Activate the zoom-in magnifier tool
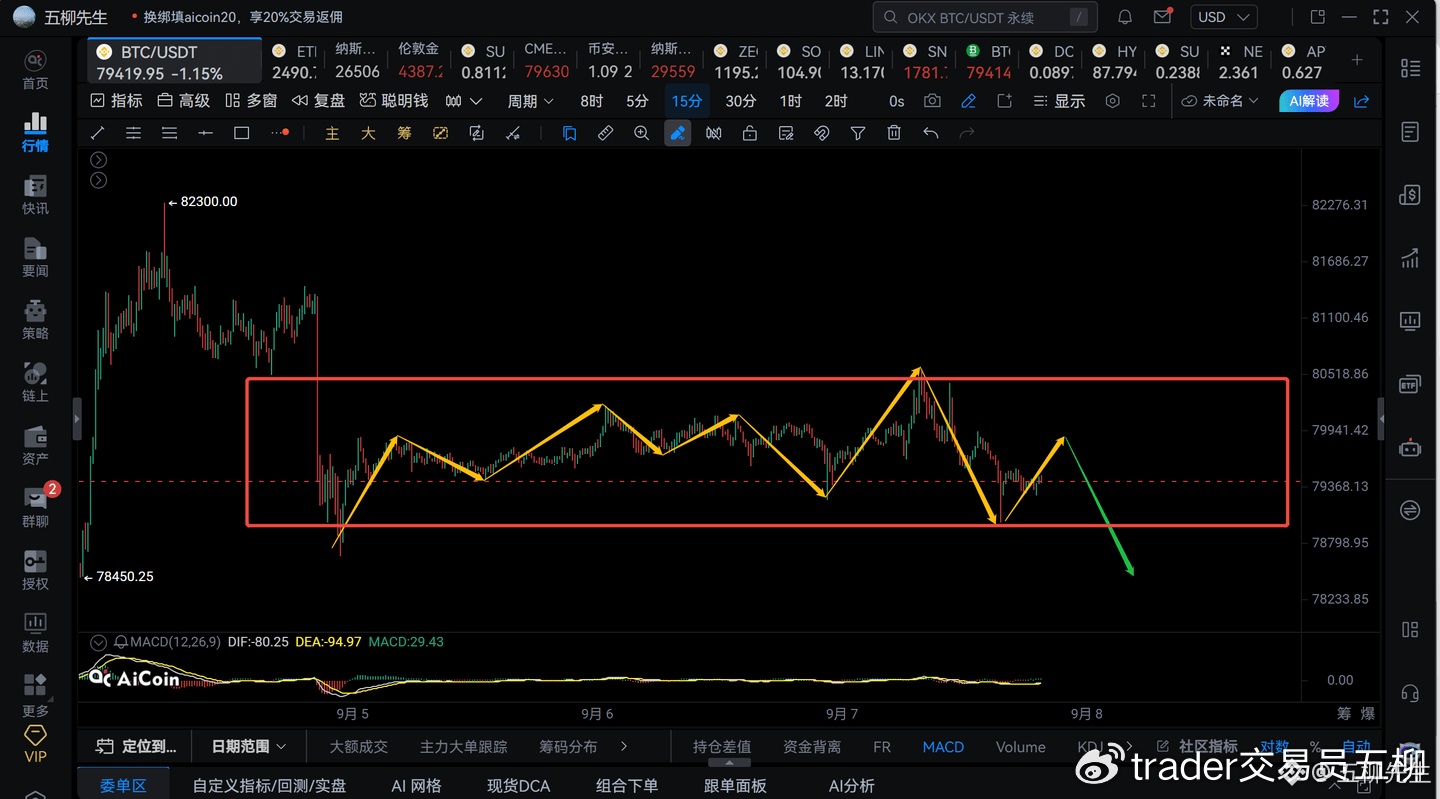 tap(642, 133)
